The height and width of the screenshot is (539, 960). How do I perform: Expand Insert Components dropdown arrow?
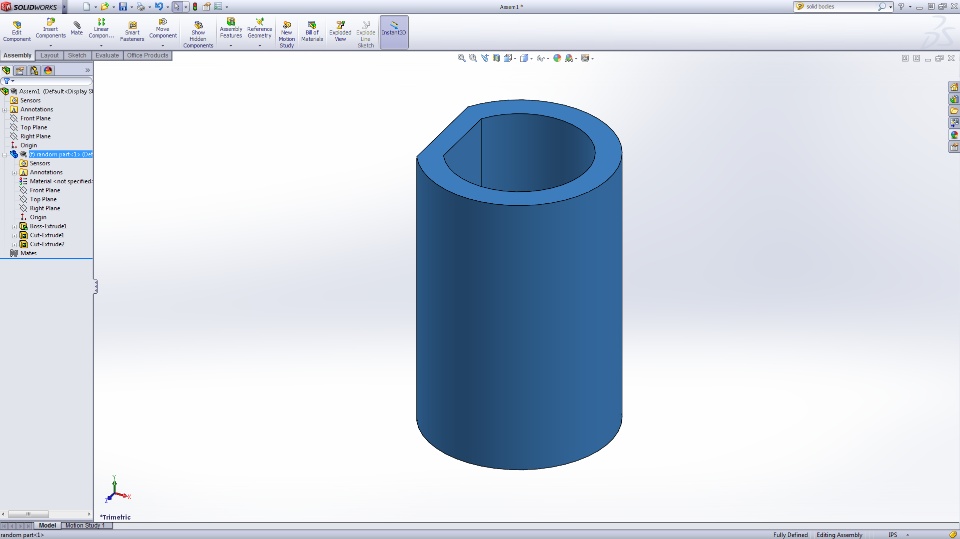pos(50,45)
